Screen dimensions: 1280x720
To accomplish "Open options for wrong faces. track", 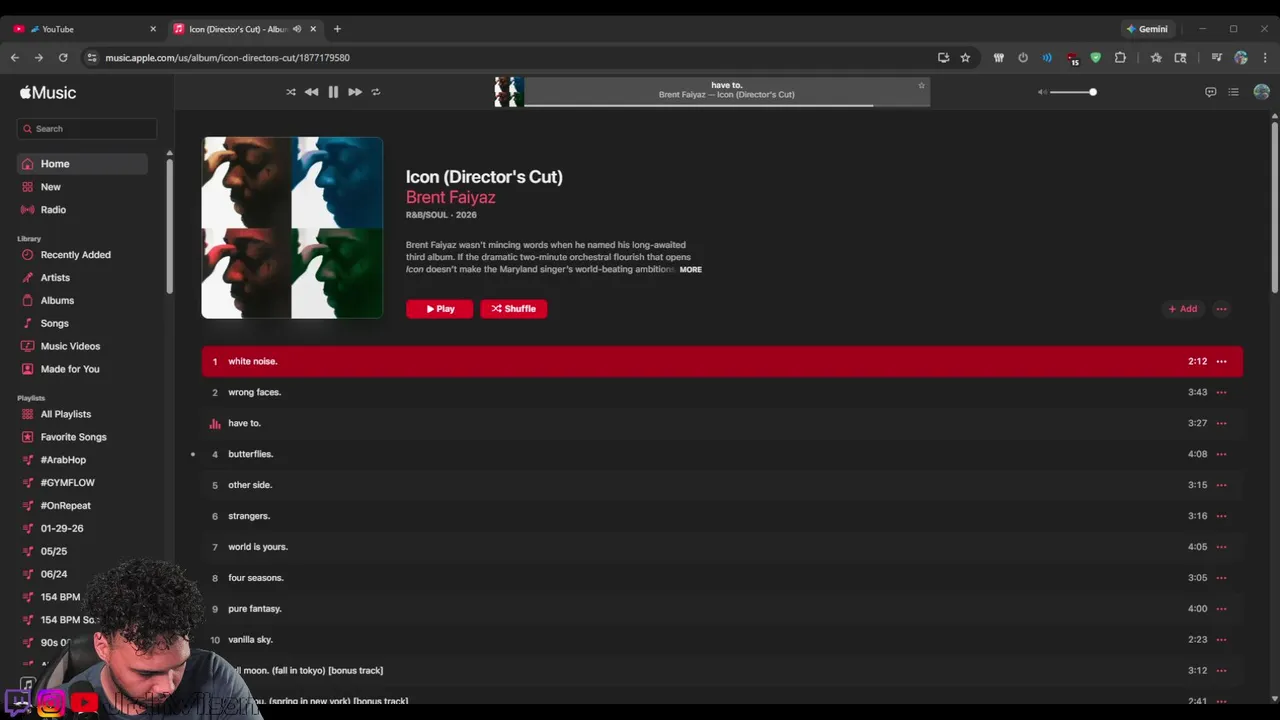I will (x=1221, y=393).
